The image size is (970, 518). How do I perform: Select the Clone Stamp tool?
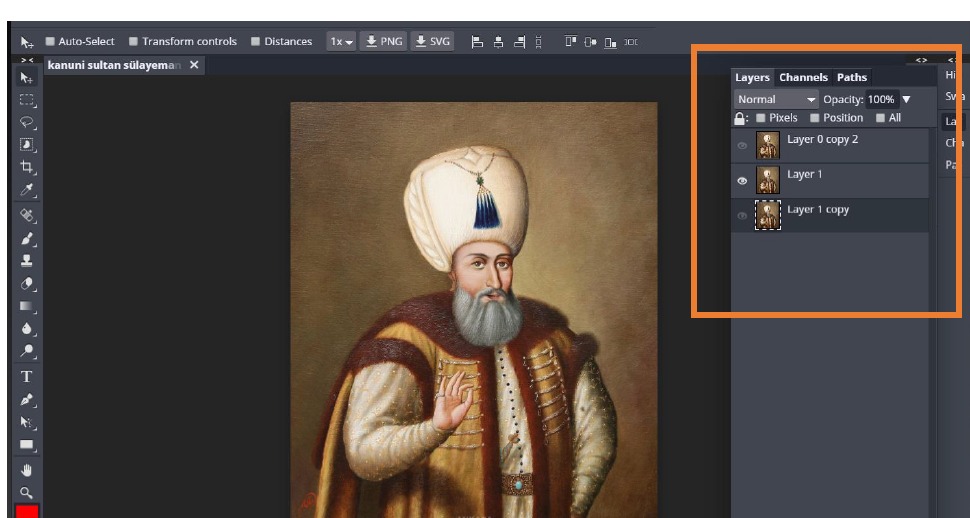[x=27, y=261]
